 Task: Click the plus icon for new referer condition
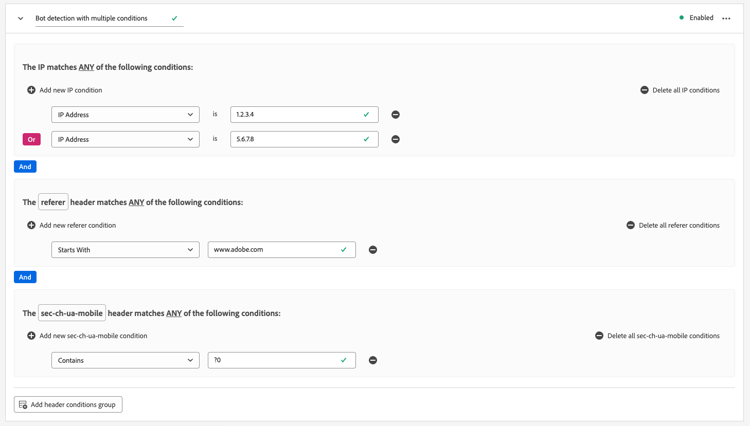tap(31, 225)
